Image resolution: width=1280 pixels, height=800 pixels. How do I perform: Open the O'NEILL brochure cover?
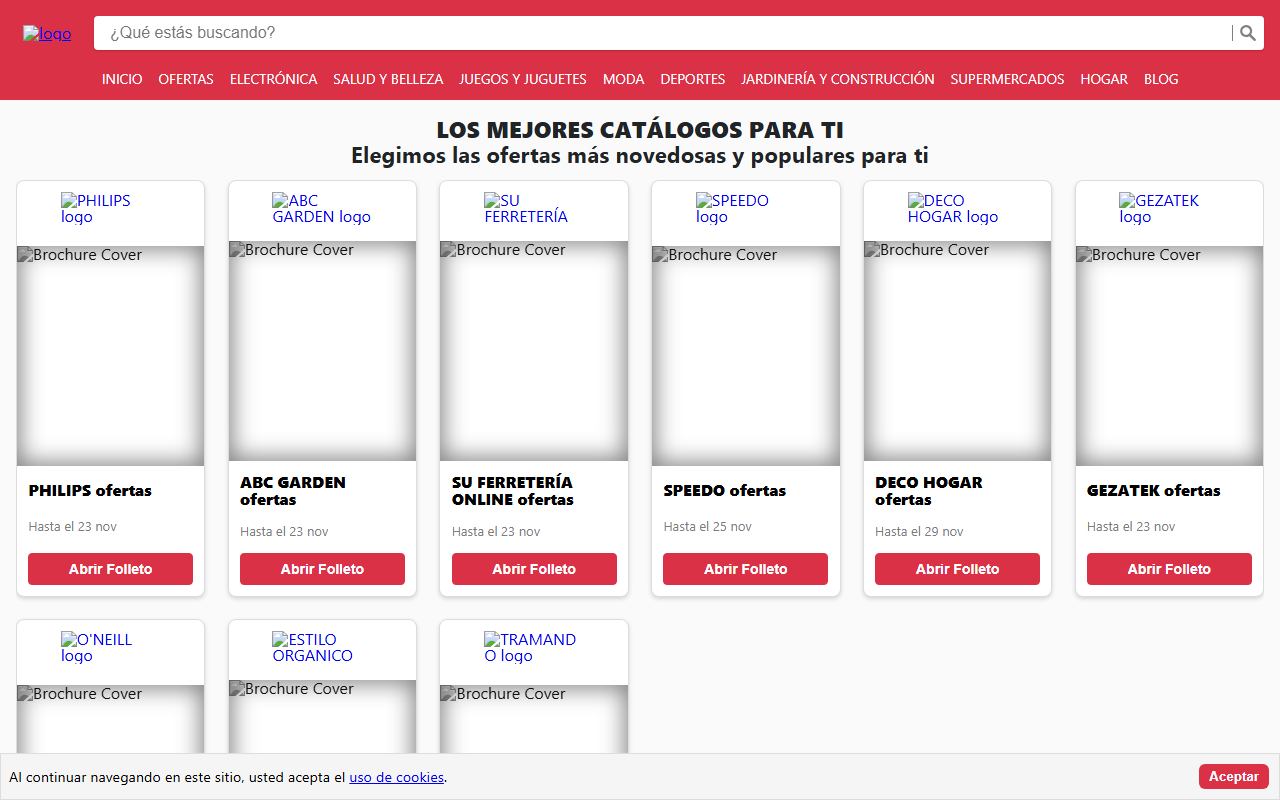110,720
